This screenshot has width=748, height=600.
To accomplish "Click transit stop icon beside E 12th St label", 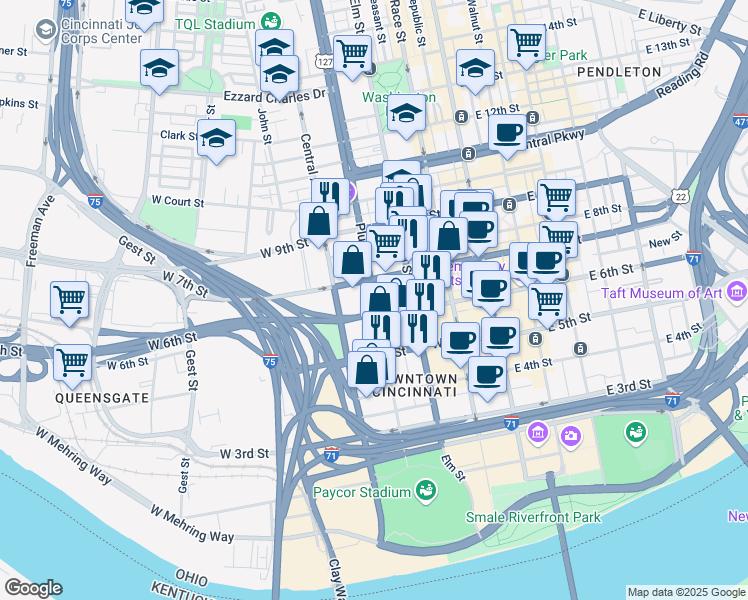I will [x=461, y=116].
